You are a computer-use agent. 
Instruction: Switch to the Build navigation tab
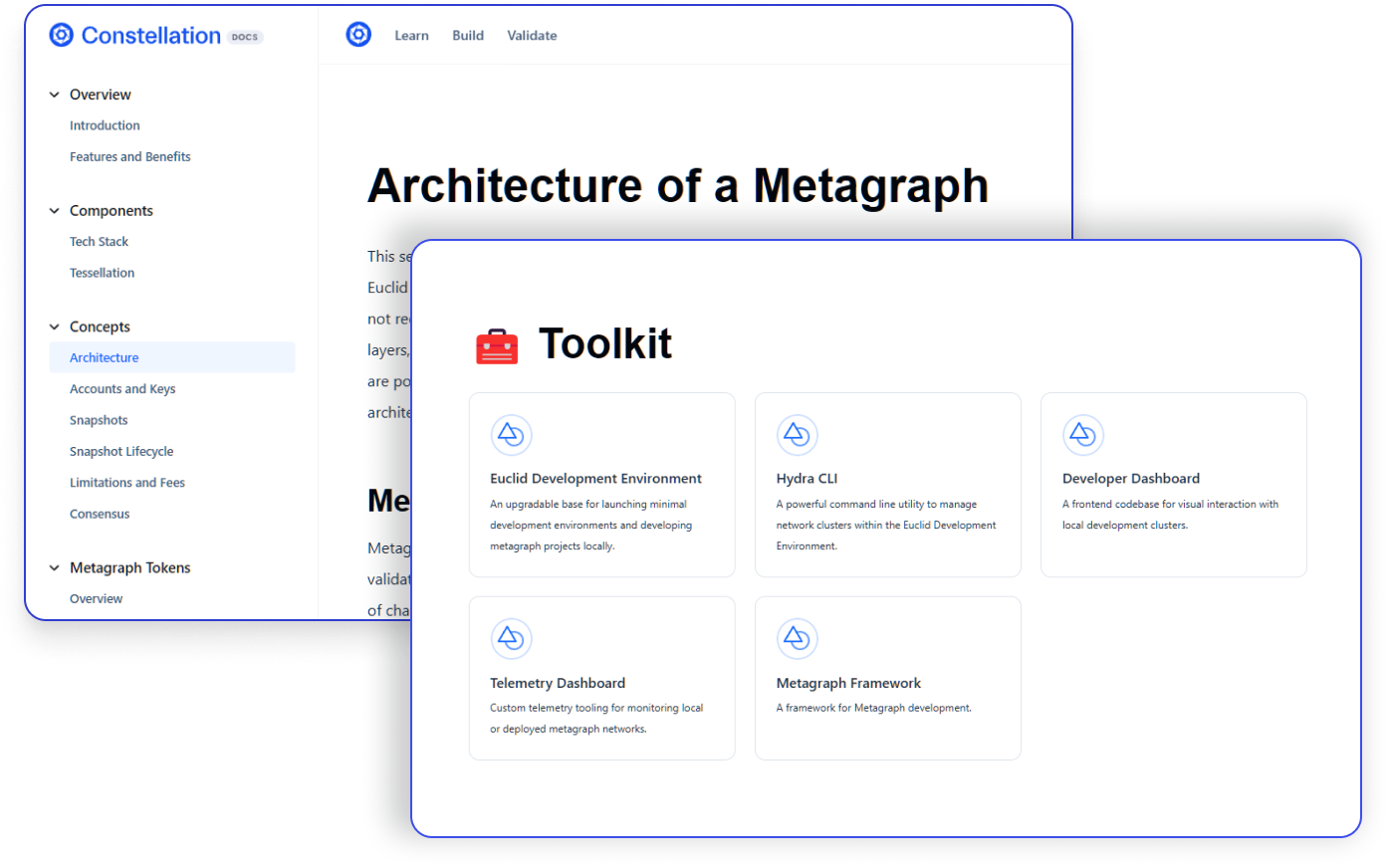click(468, 36)
